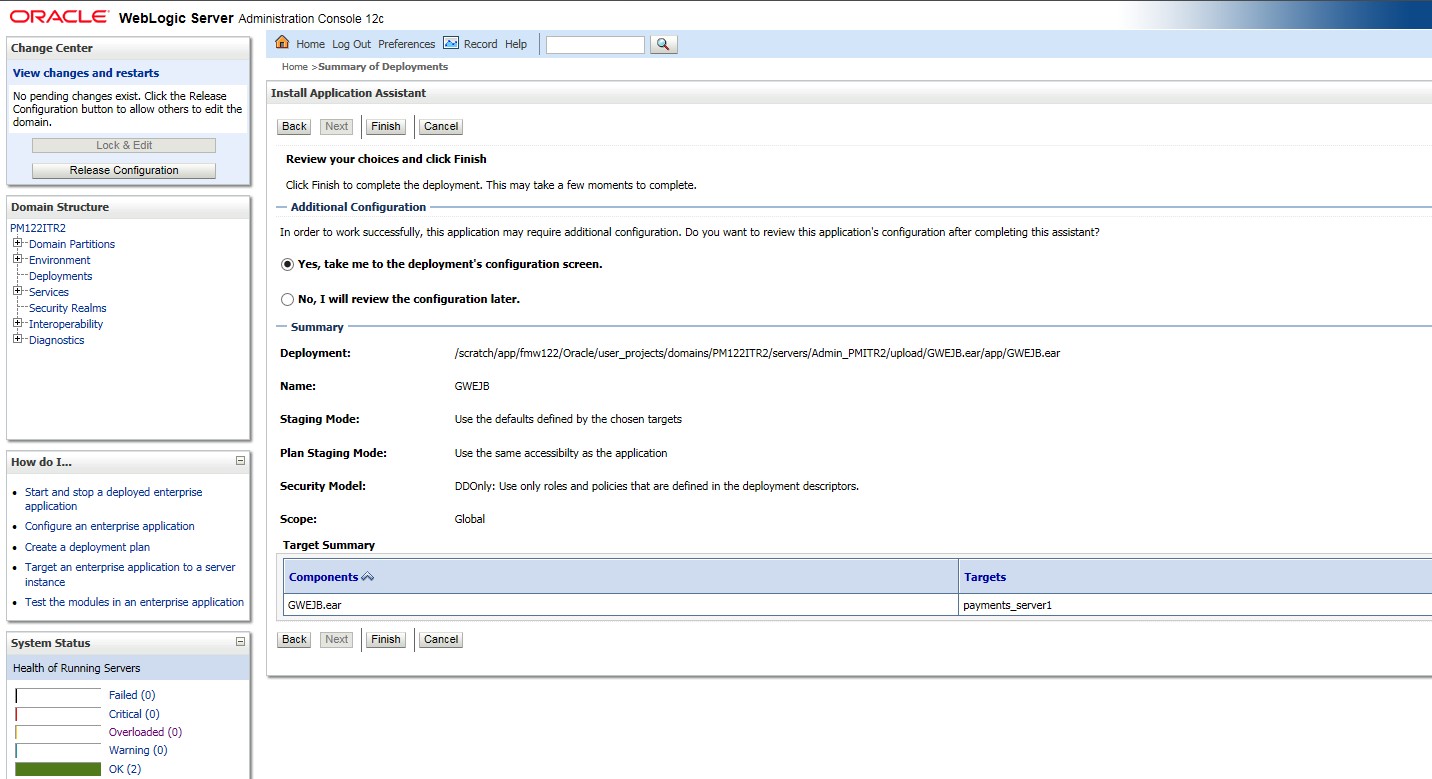Collapse the System Status panel
Image resolution: width=1432 pixels, height=779 pixels.
(x=240, y=642)
